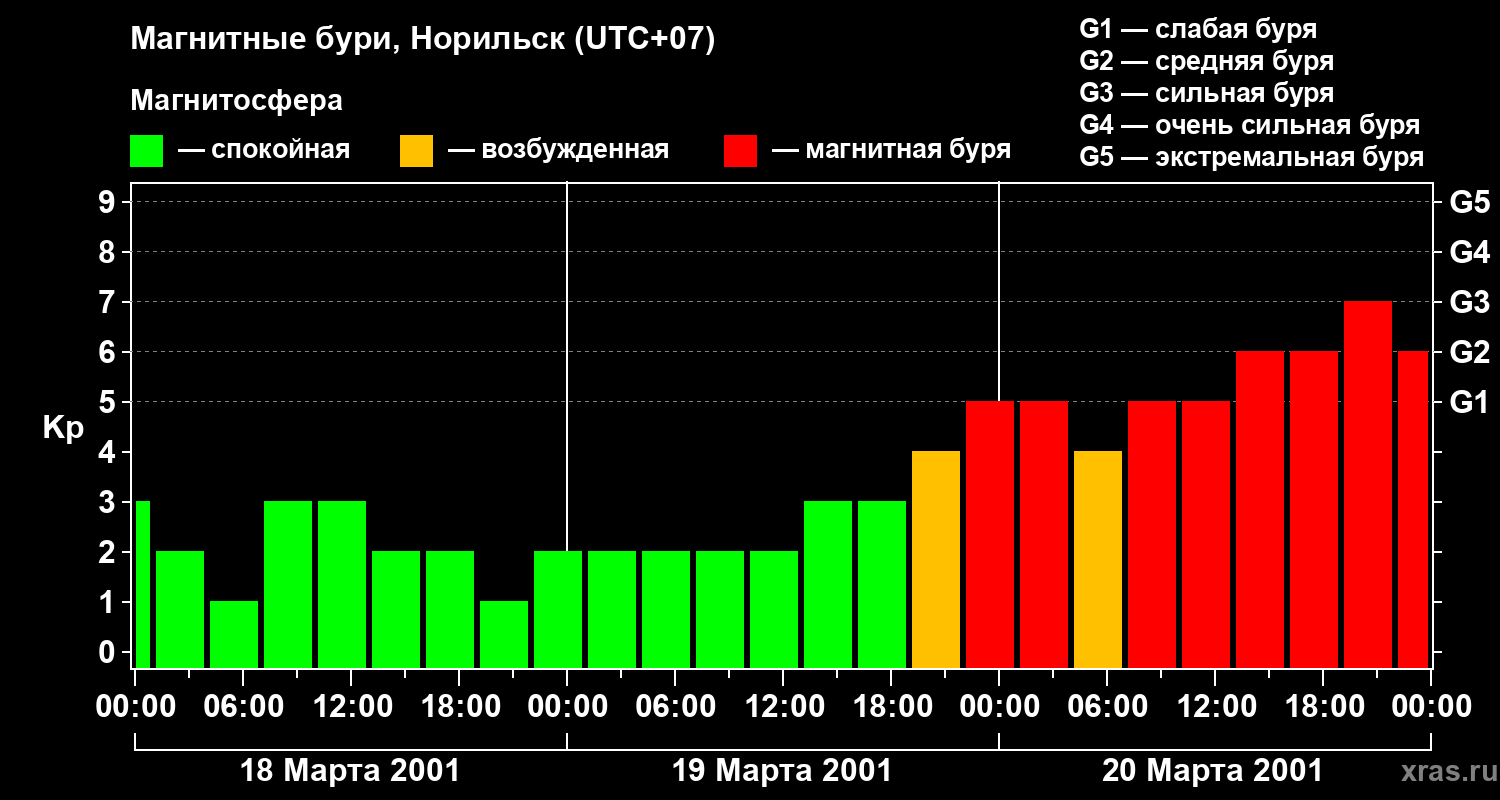1500x800 pixels.
Task: Click the 'G3 — сильная буря' legend line
Action: pos(1207,93)
